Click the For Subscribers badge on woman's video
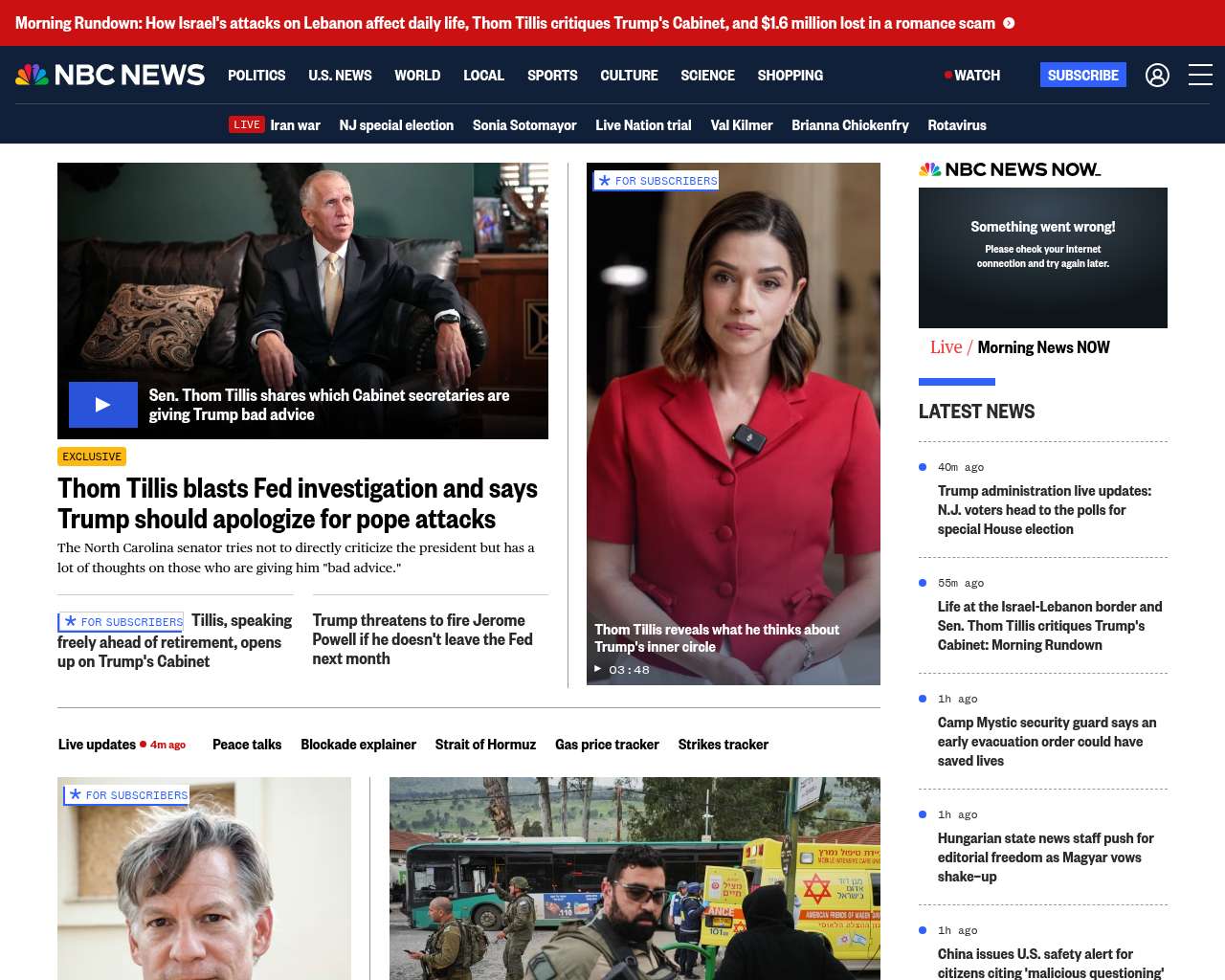This screenshot has width=1225, height=980. [x=657, y=181]
